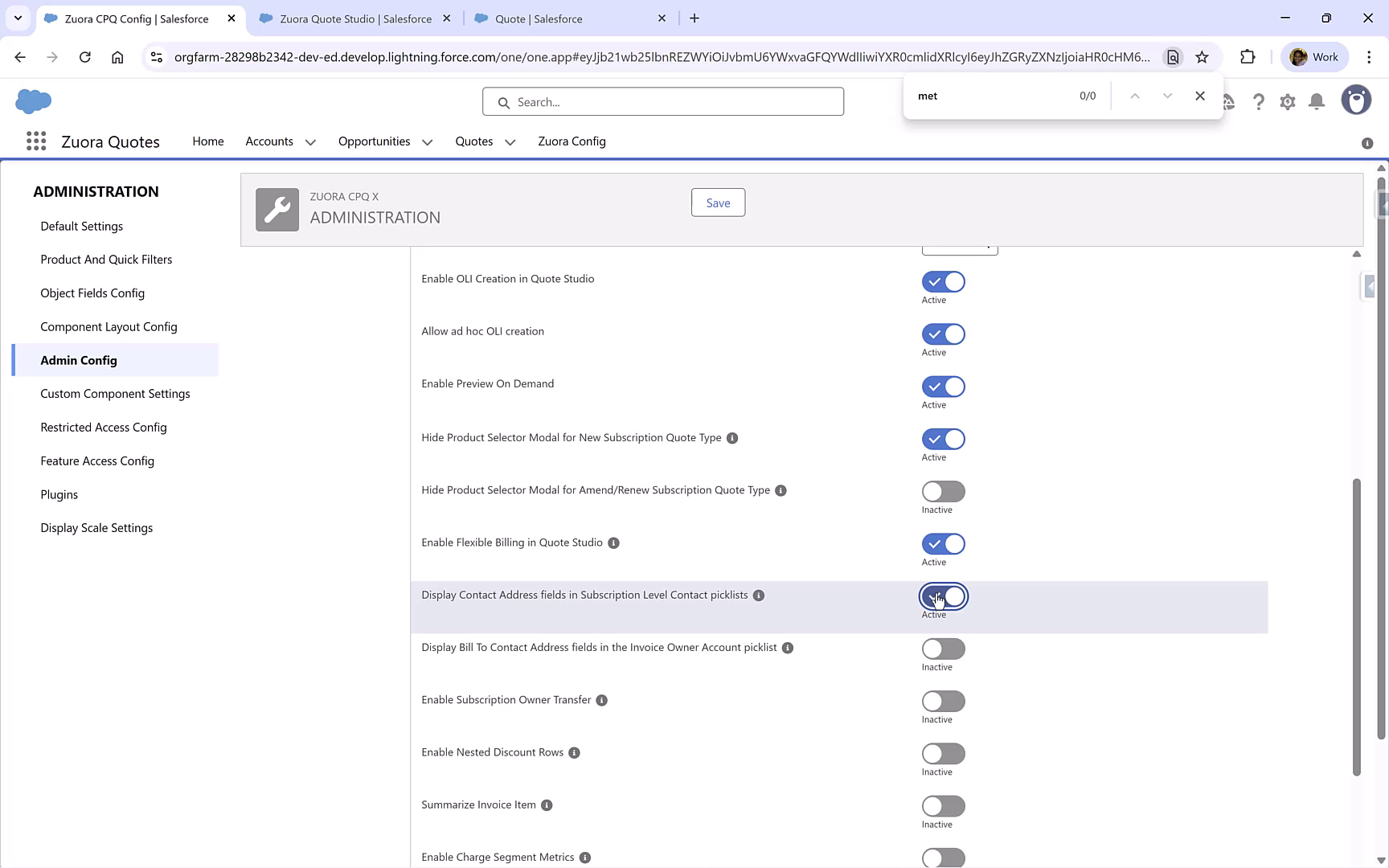
Task: Expand the Opportunities dropdown
Action: pyautogui.click(x=426, y=141)
